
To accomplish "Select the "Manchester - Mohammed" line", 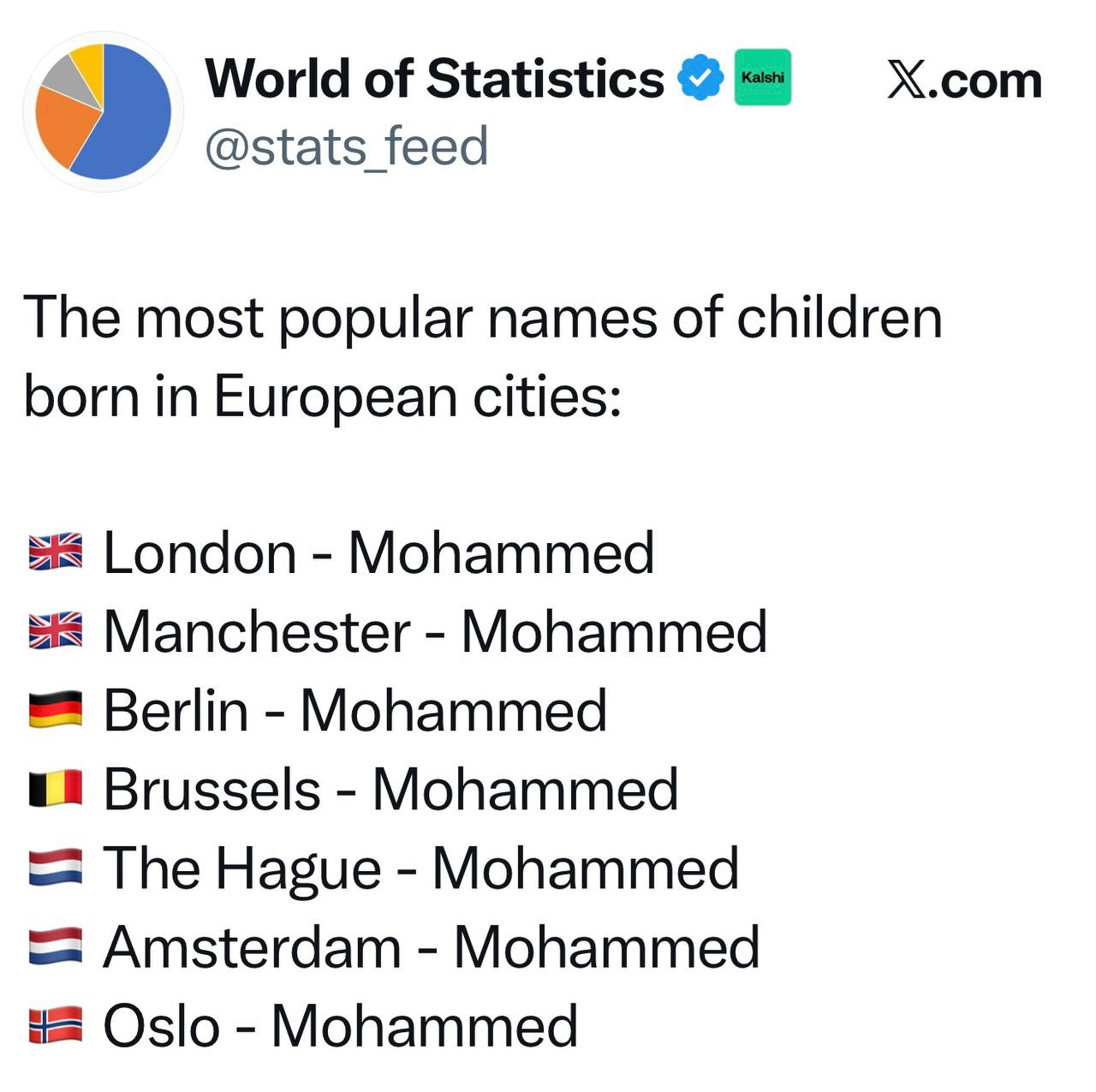I will click(x=435, y=631).
